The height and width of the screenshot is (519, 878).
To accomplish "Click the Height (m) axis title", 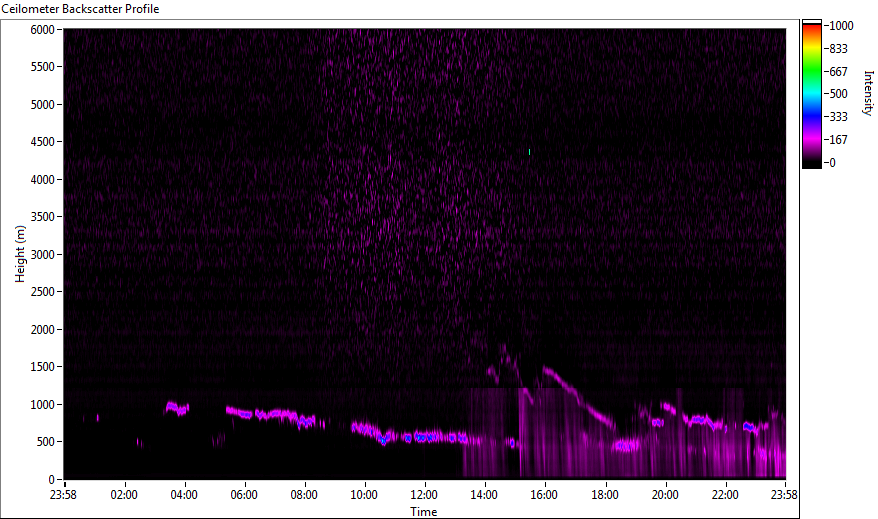I will coord(20,254).
